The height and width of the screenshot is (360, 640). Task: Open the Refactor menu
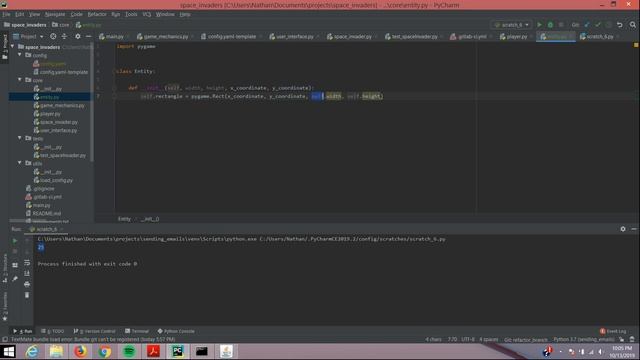click(97, 14)
